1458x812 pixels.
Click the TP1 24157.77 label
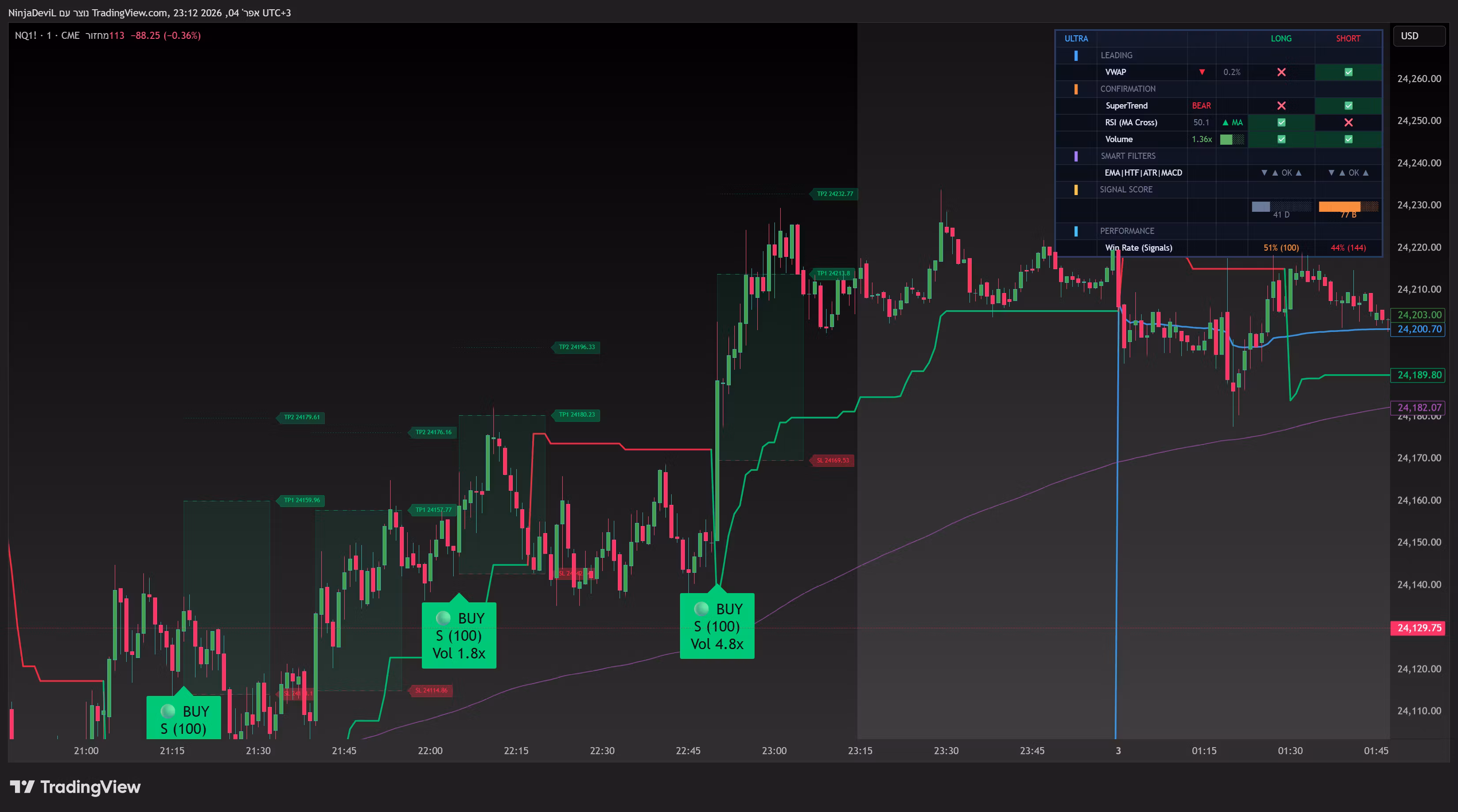(x=433, y=510)
